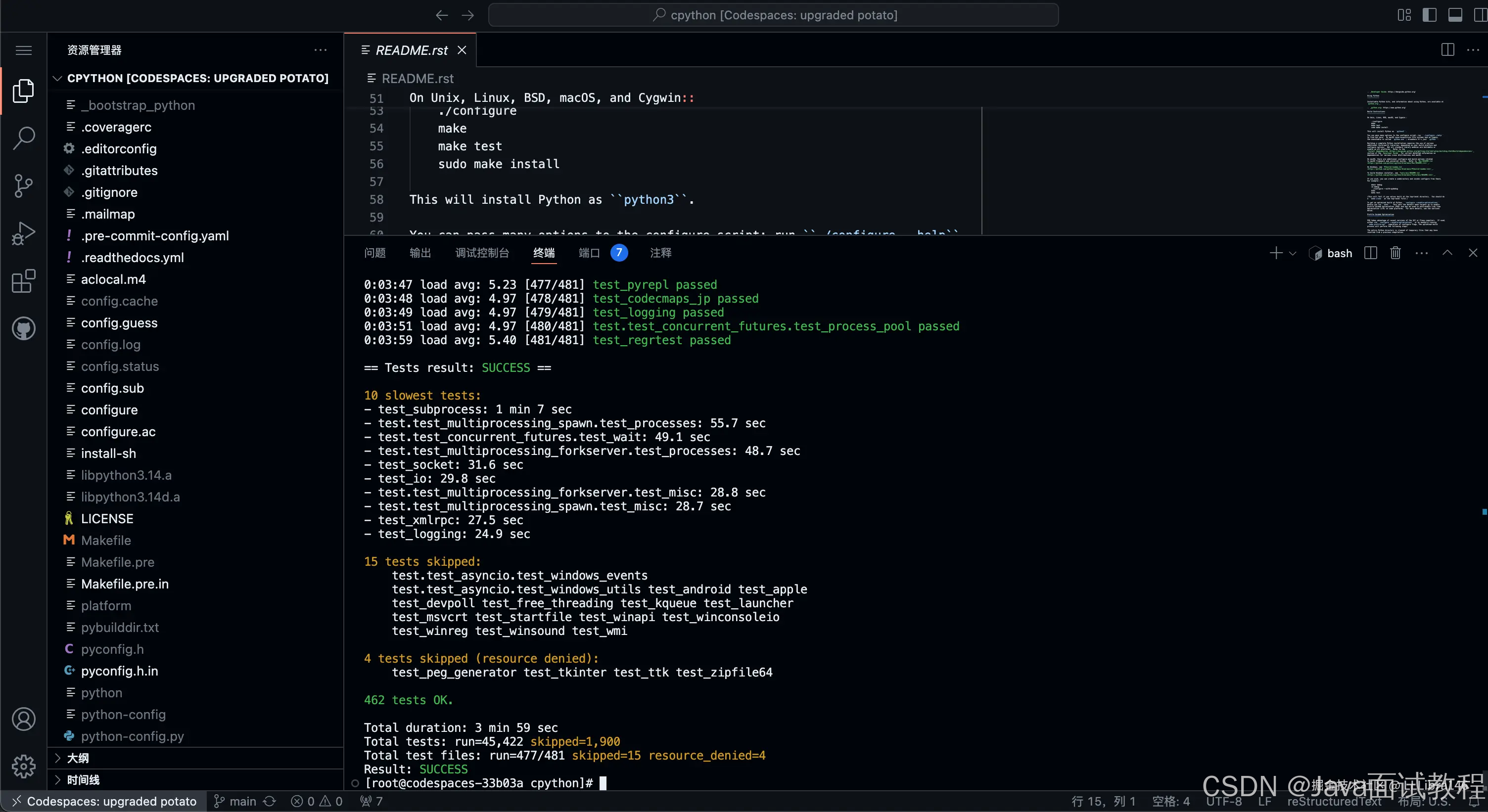Toggle the bottom panel visibility
This screenshot has width=1488, height=812.
1455,15
